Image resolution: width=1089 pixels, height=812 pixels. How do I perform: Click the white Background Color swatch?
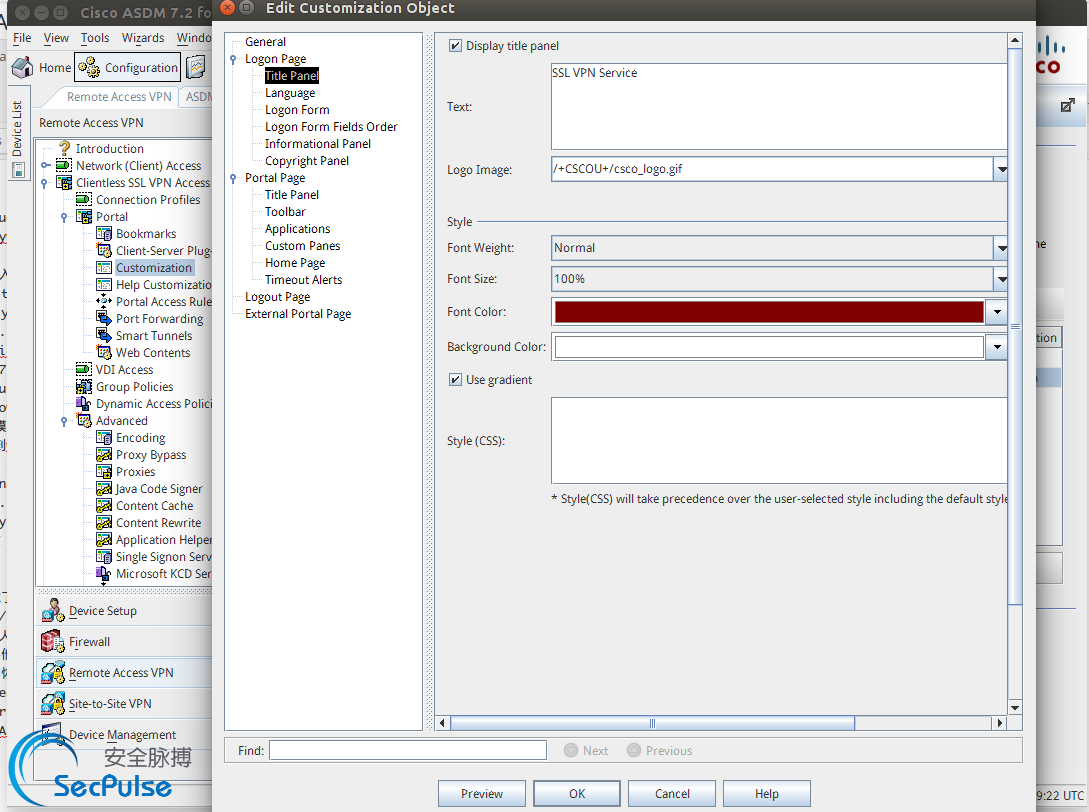[769, 347]
